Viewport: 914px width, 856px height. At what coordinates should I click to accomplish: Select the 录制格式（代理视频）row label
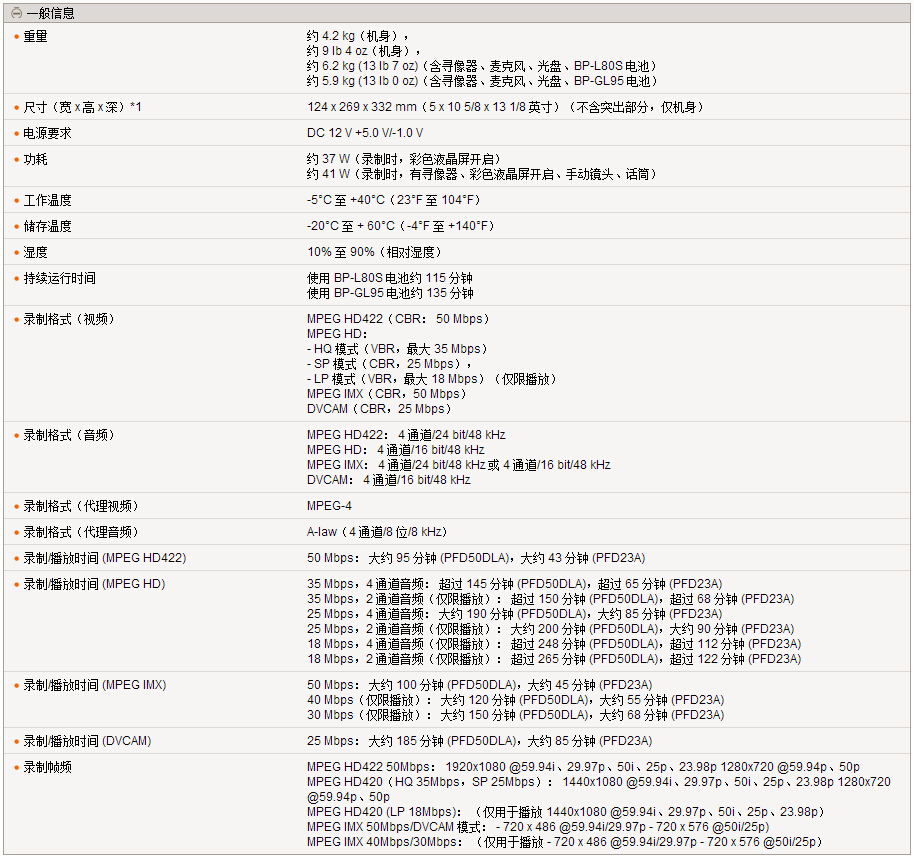pos(81,506)
